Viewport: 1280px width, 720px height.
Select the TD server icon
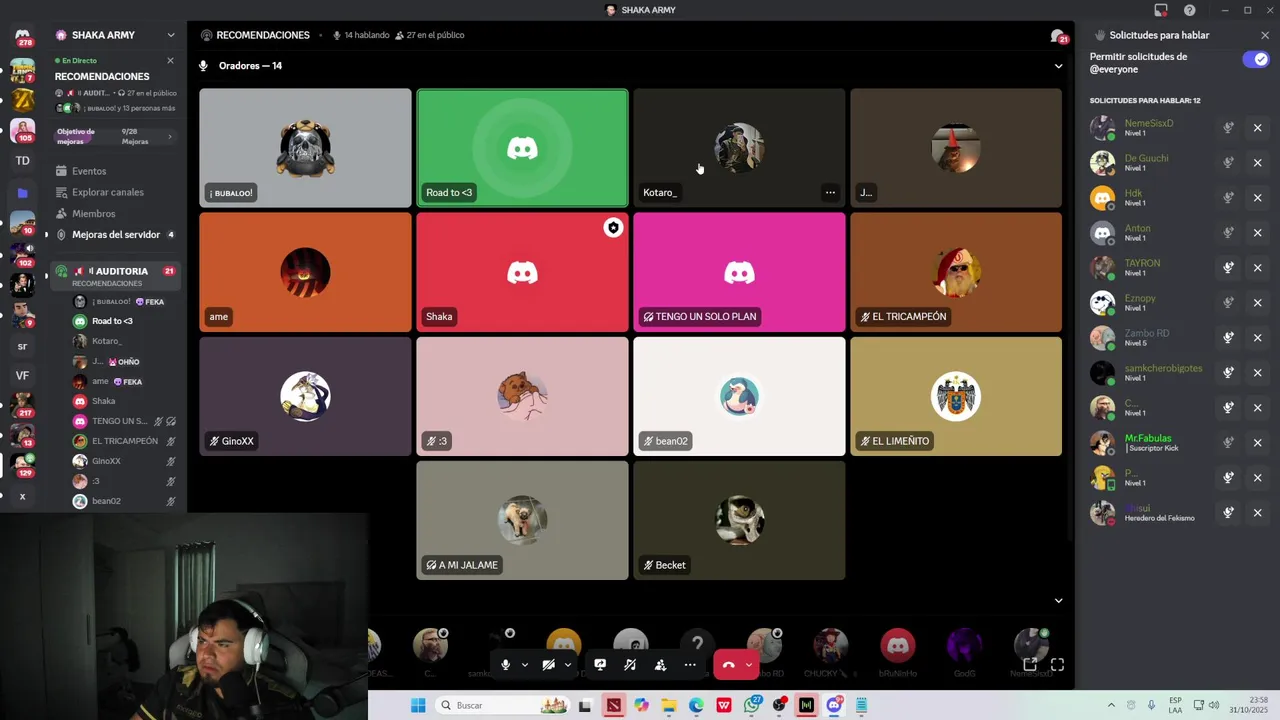point(22,161)
